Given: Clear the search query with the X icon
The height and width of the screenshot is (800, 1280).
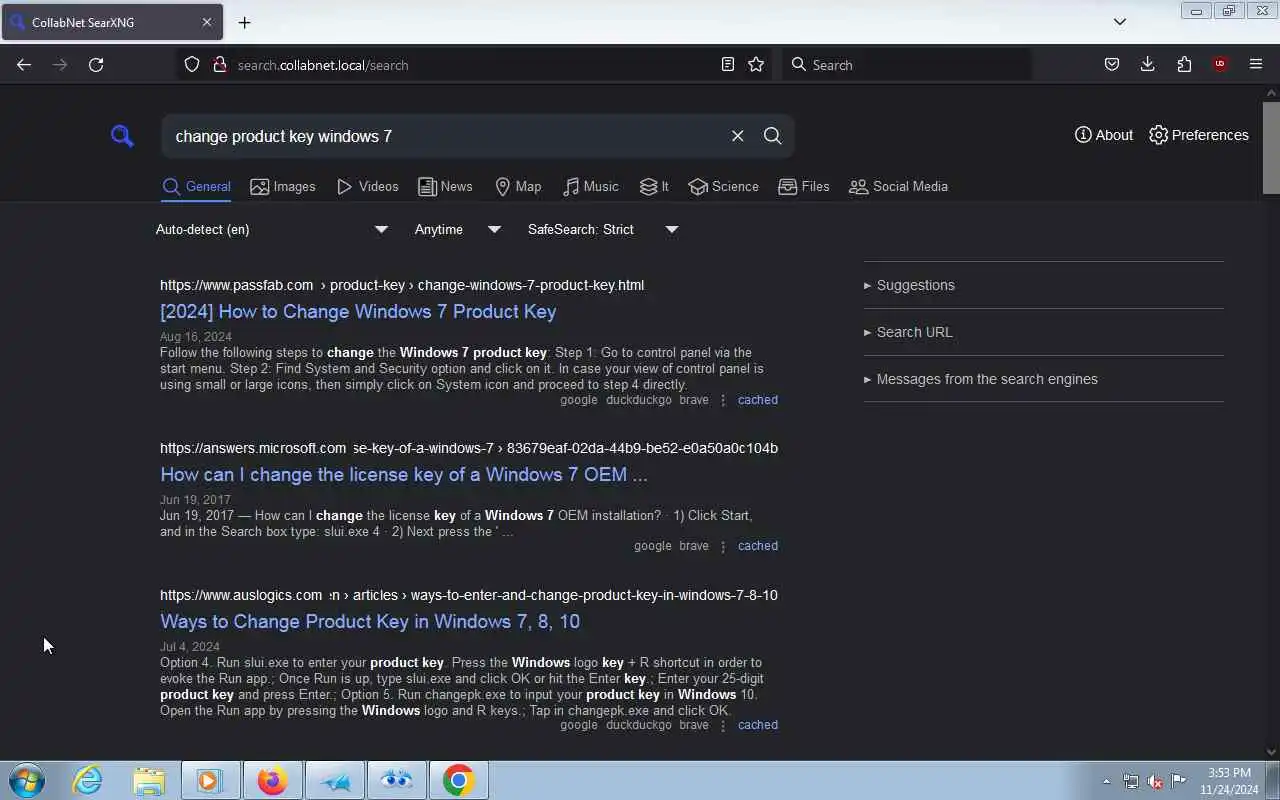Looking at the screenshot, I should 737,136.
